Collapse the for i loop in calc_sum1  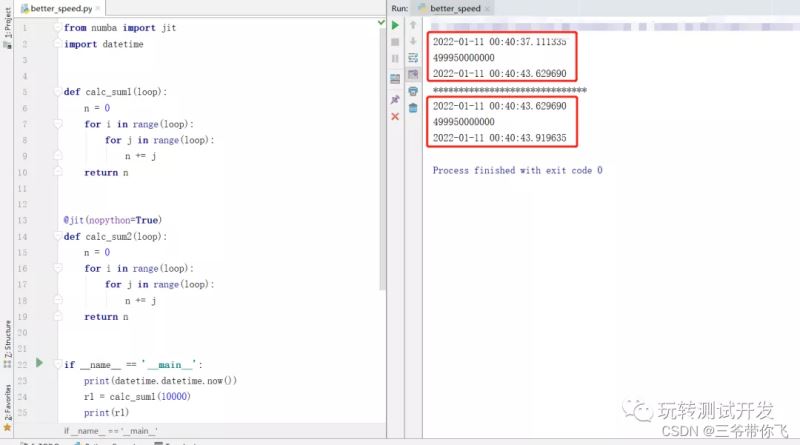(57, 124)
